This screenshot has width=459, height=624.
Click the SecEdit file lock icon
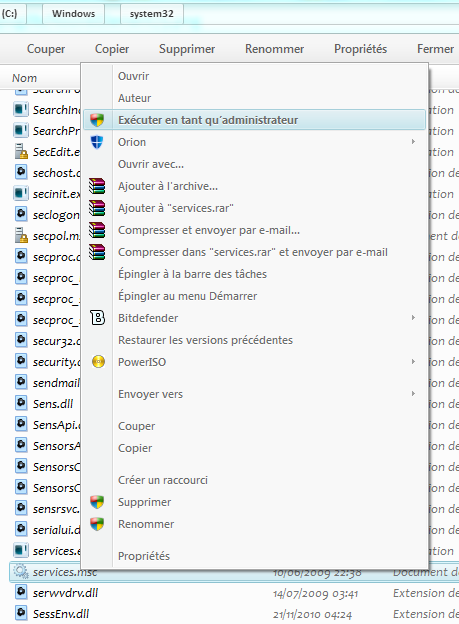coord(21,152)
